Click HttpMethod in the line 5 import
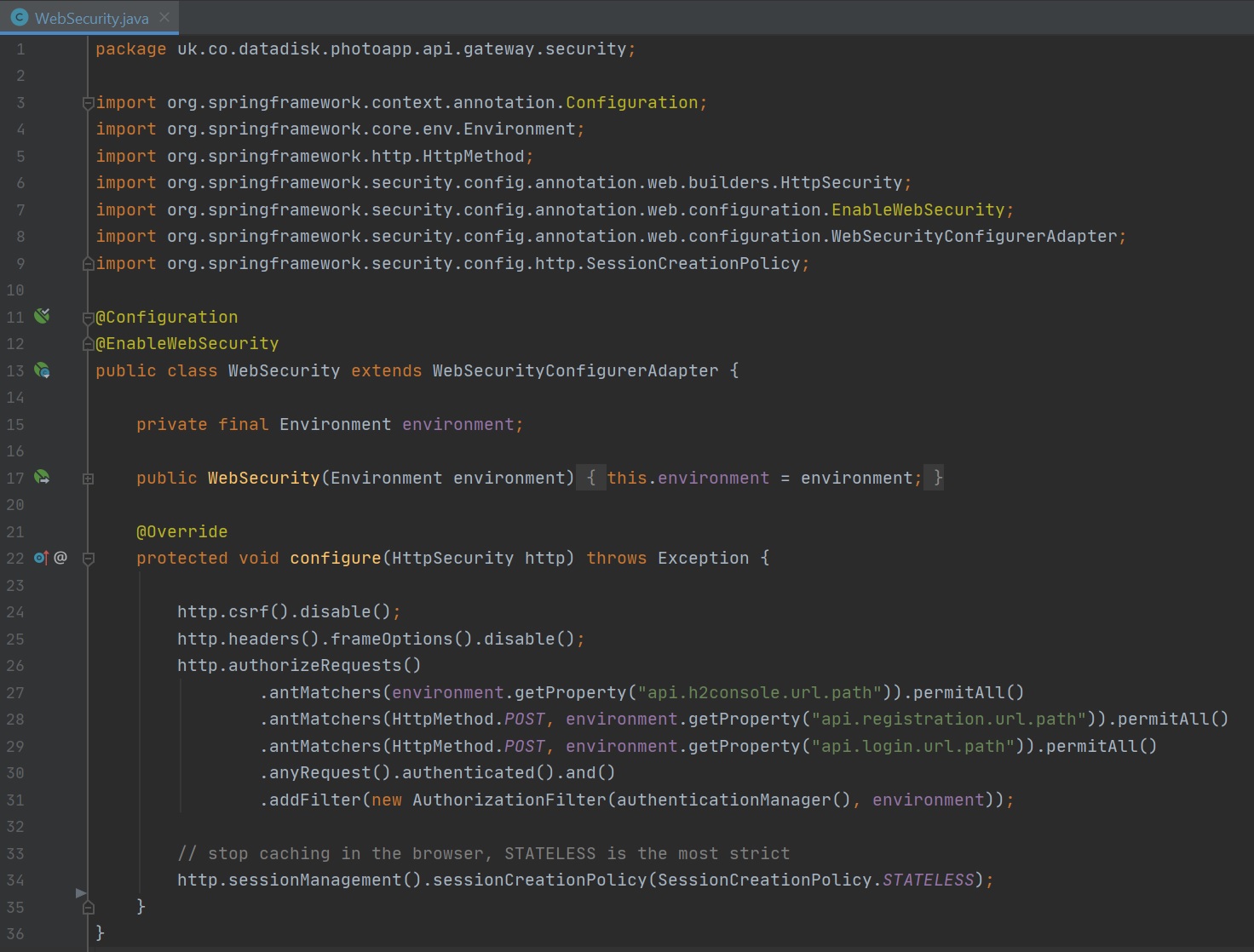Screen dimensions: 1254x952 tap(474, 157)
